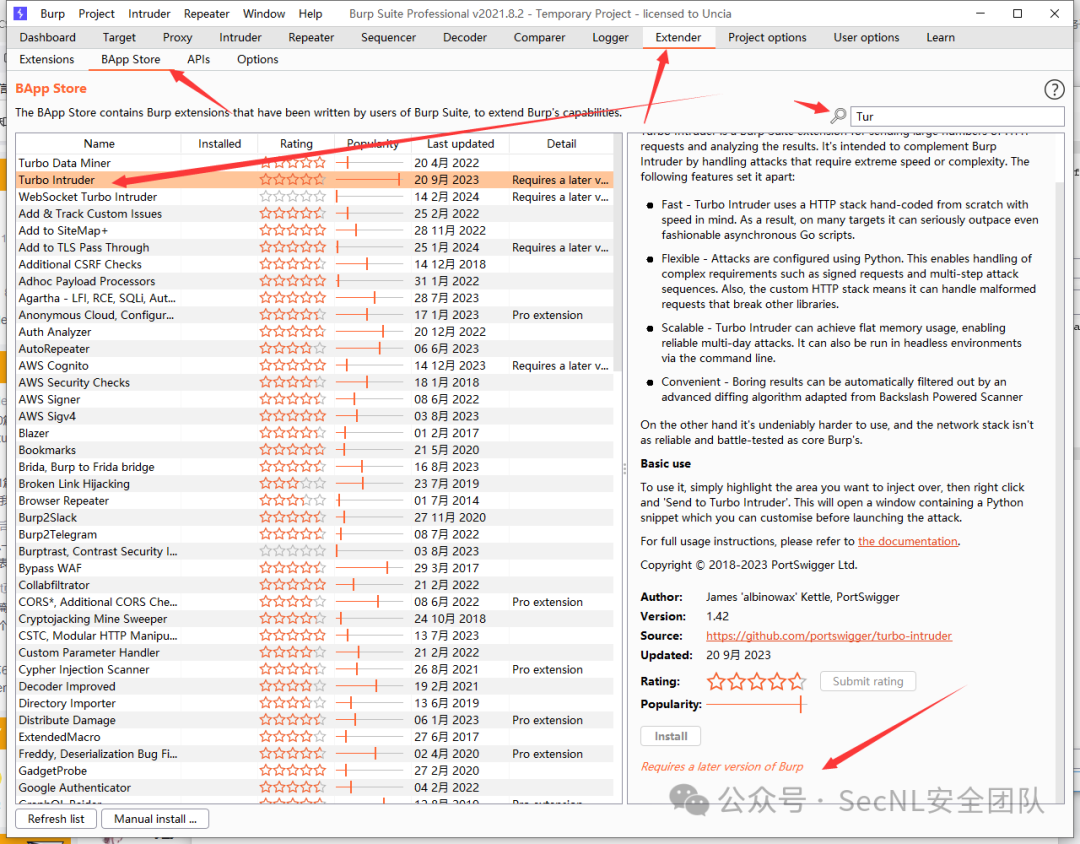Switch to the Dashboard tab
The image size is (1080, 844).
(x=48, y=37)
